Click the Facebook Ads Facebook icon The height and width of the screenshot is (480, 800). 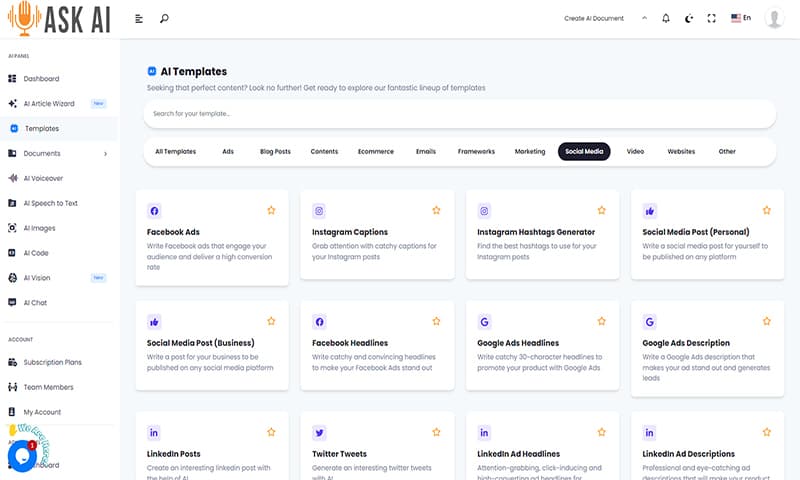point(154,211)
